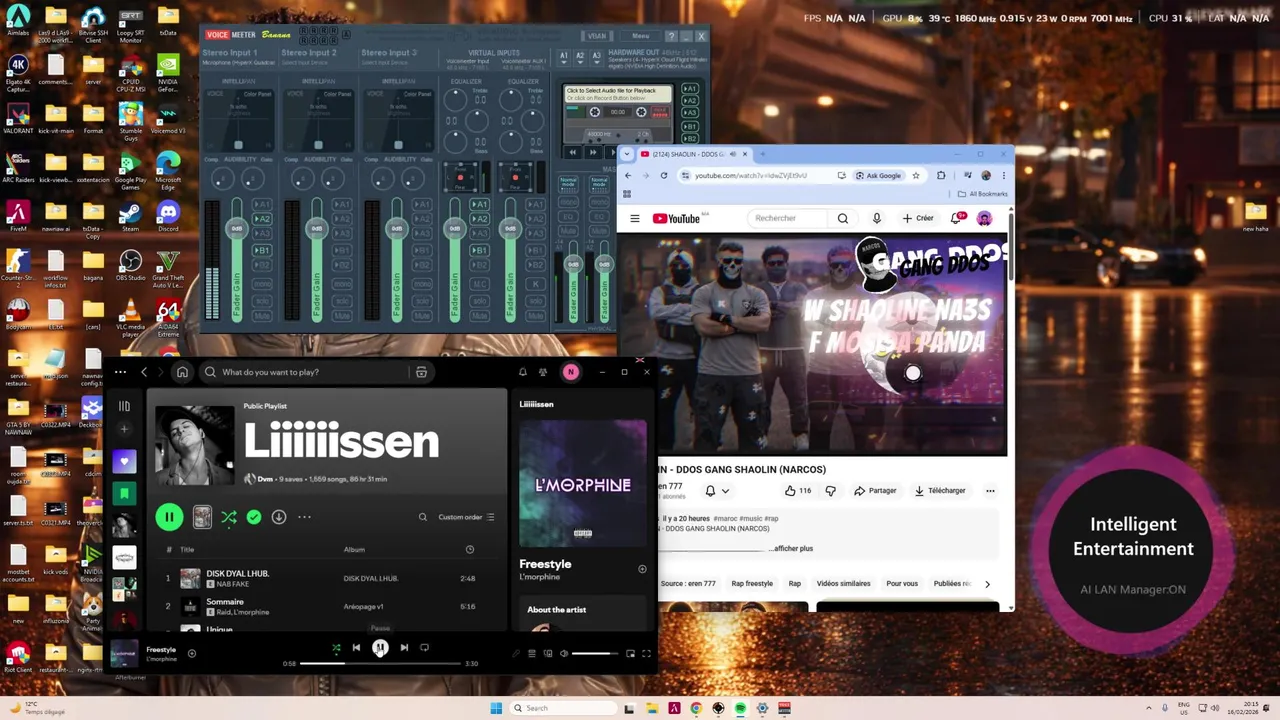This screenshot has height=720, width=1280.
Task: Toggle B1 routing on Stereo Input 1
Action: coord(261,250)
